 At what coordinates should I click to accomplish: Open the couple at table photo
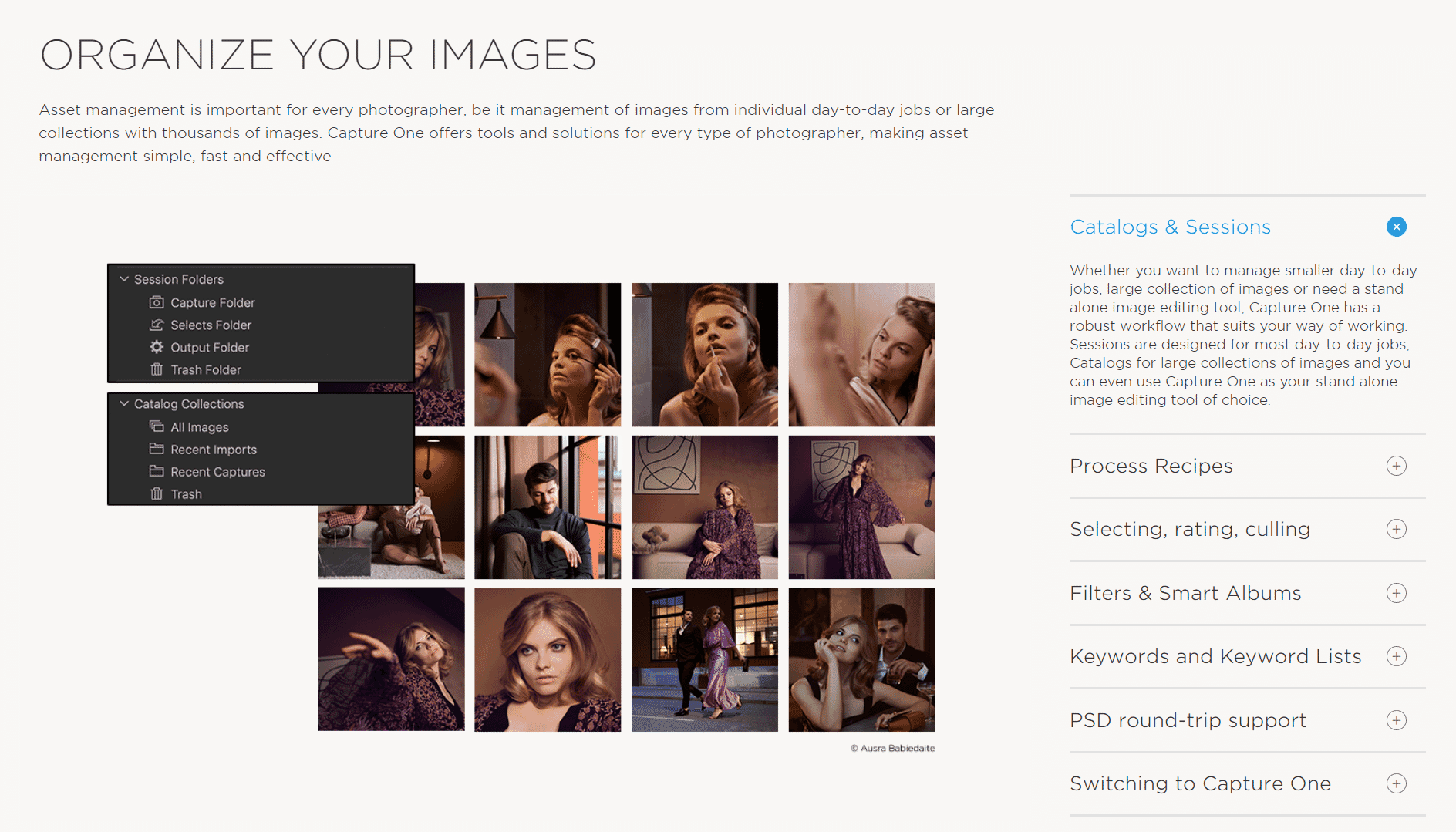[861, 659]
